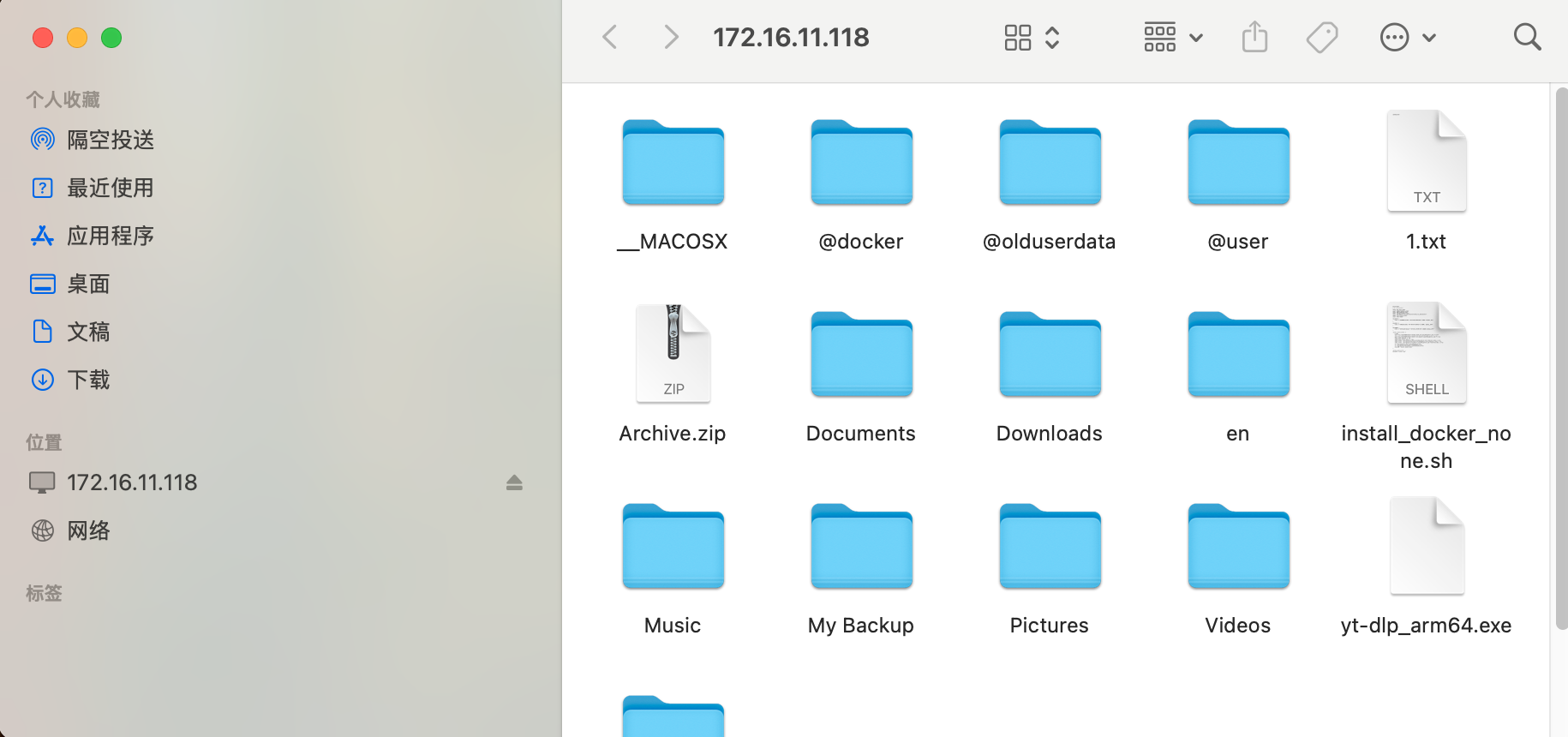Select the yt-dlp_arm64.exe file
1568x737 pixels.
[x=1426, y=546]
